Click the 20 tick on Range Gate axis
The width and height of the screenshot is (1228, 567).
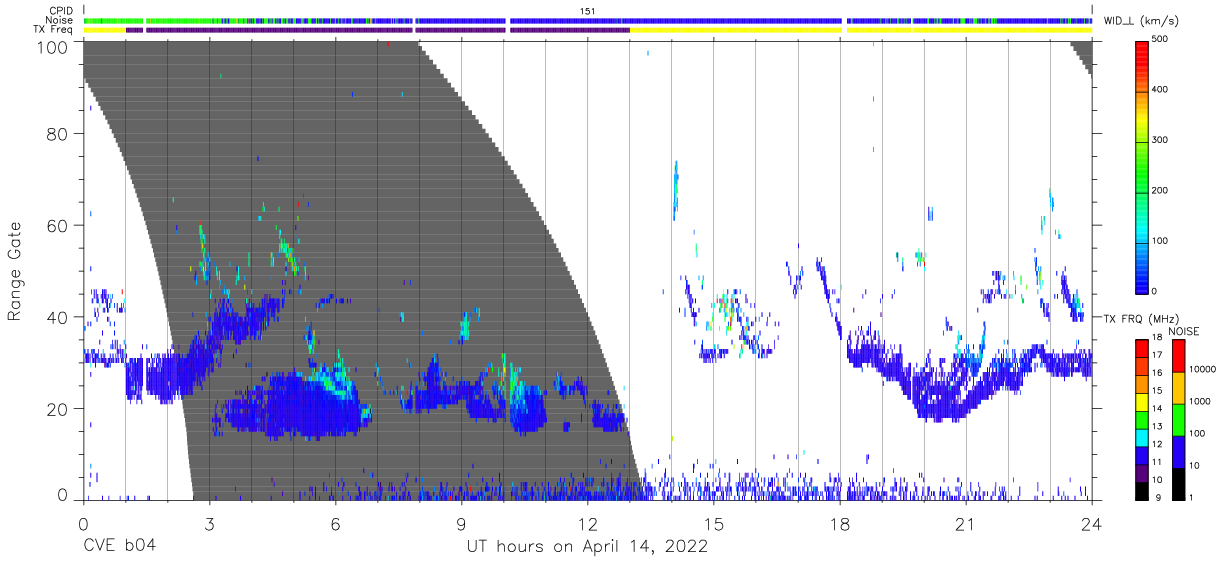(x=58, y=409)
